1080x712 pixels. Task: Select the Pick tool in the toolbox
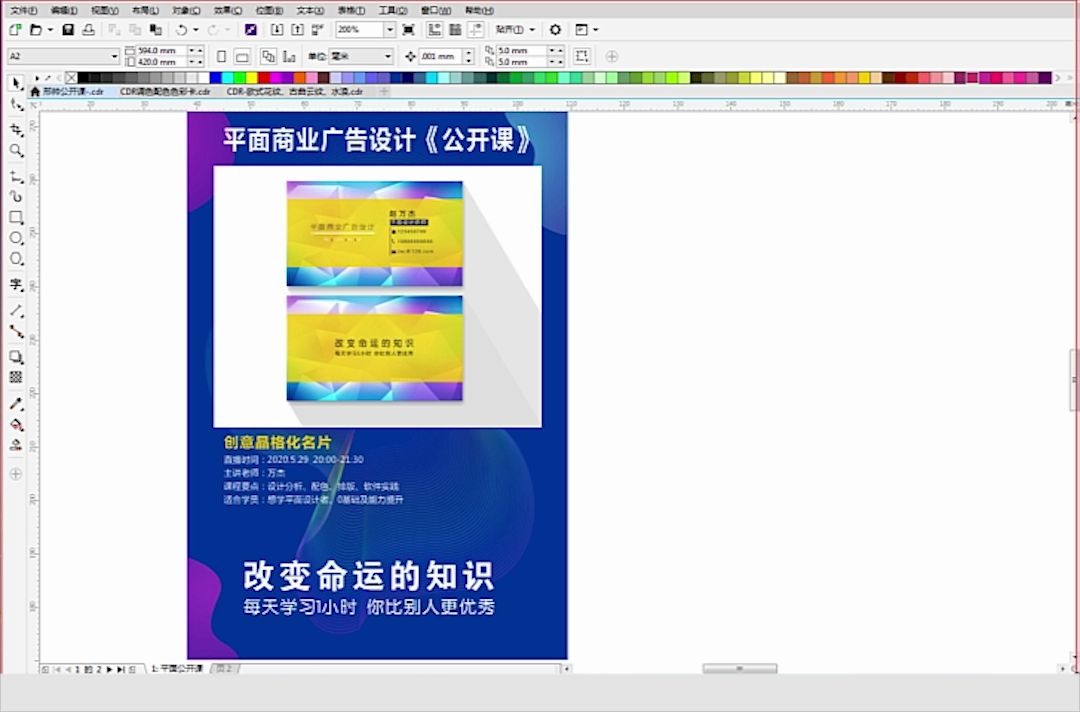(x=15, y=82)
